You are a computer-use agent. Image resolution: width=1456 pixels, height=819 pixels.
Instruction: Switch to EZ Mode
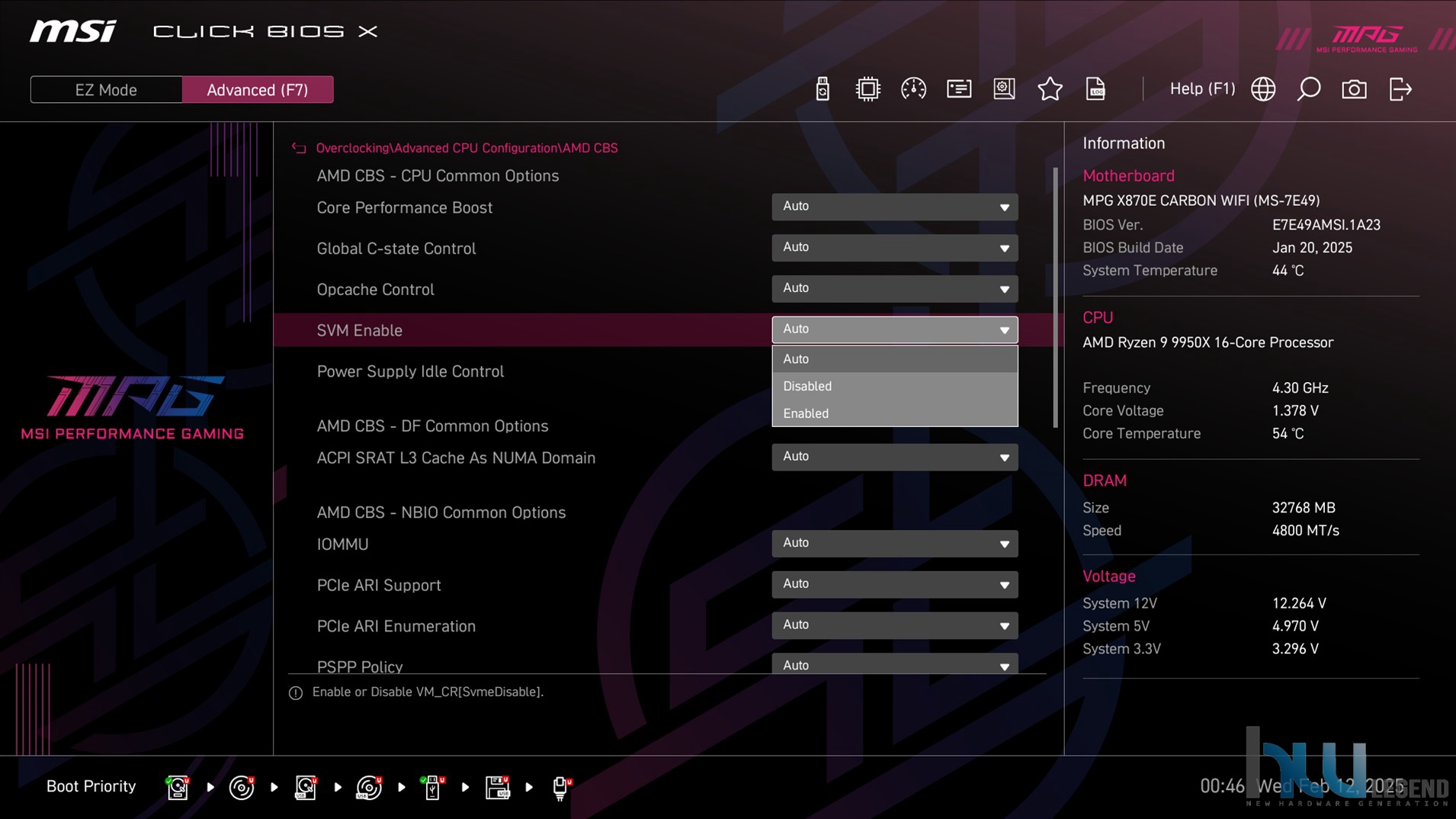[106, 89]
